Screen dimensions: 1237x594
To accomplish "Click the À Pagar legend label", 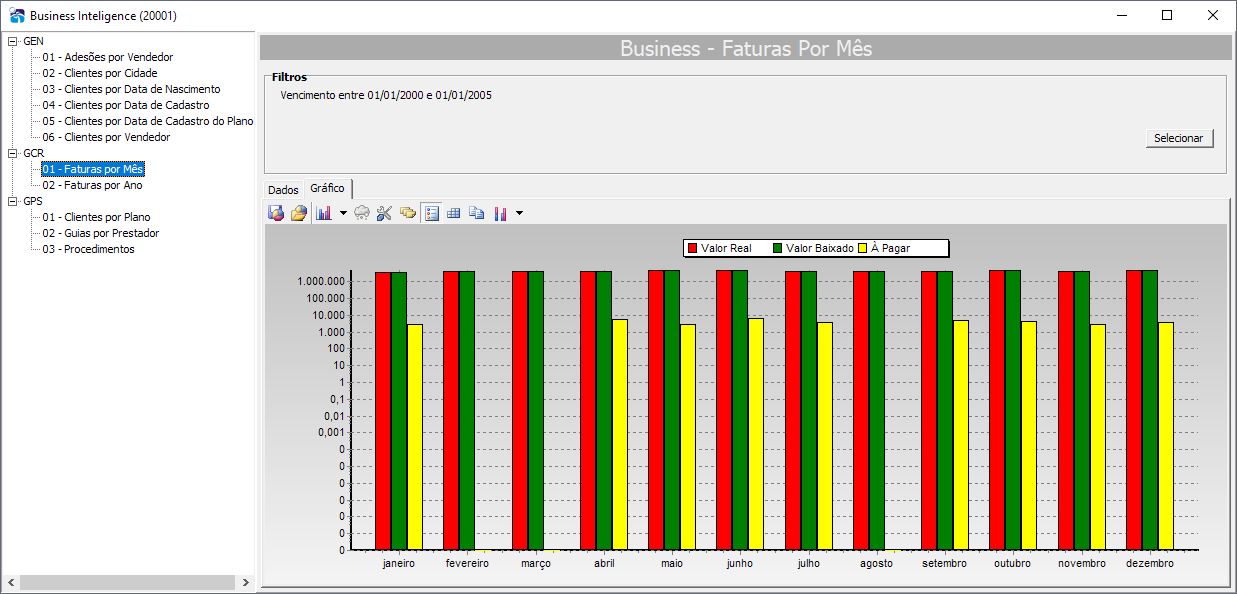I will coord(890,248).
